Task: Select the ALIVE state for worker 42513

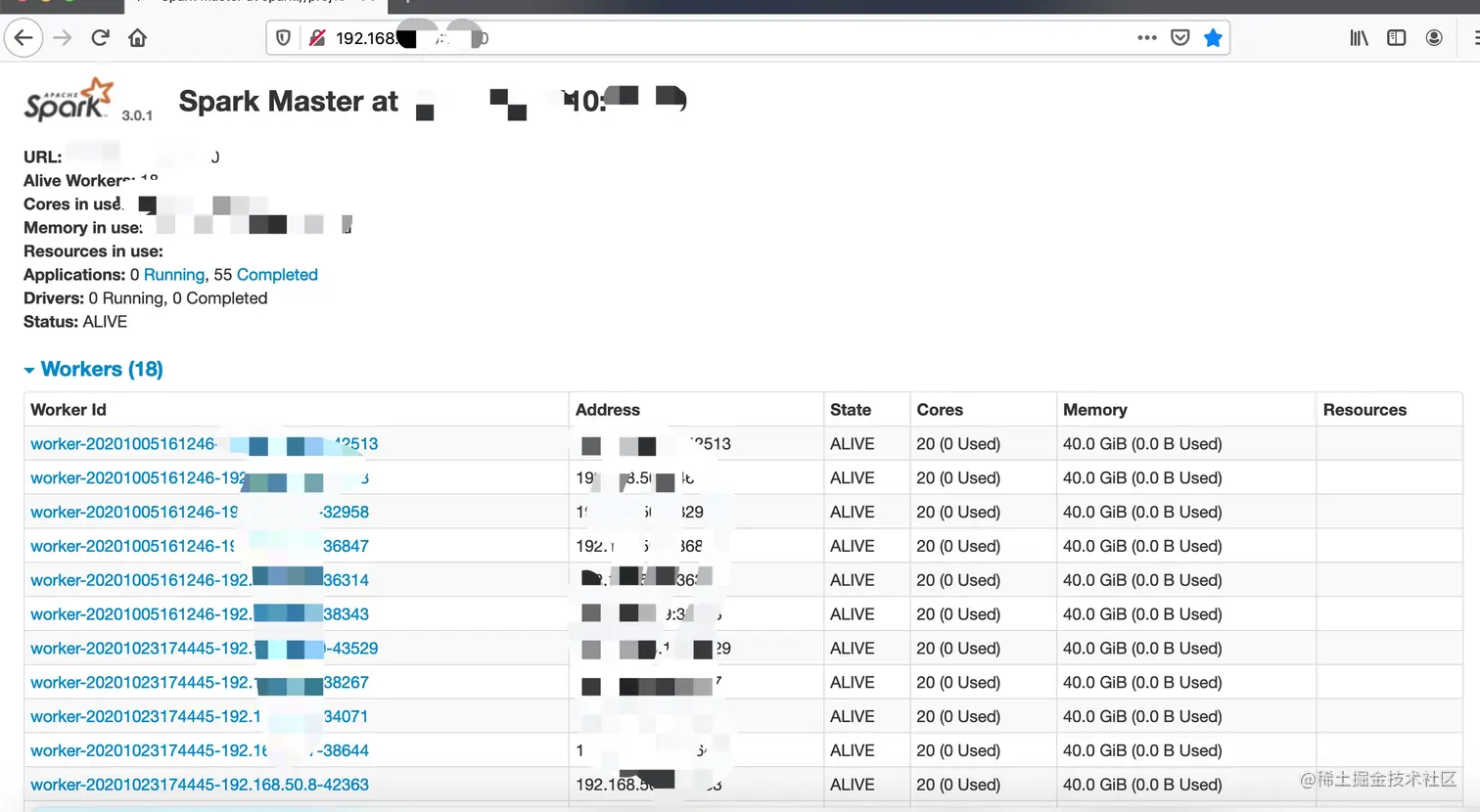Action: pyautogui.click(x=853, y=444)
